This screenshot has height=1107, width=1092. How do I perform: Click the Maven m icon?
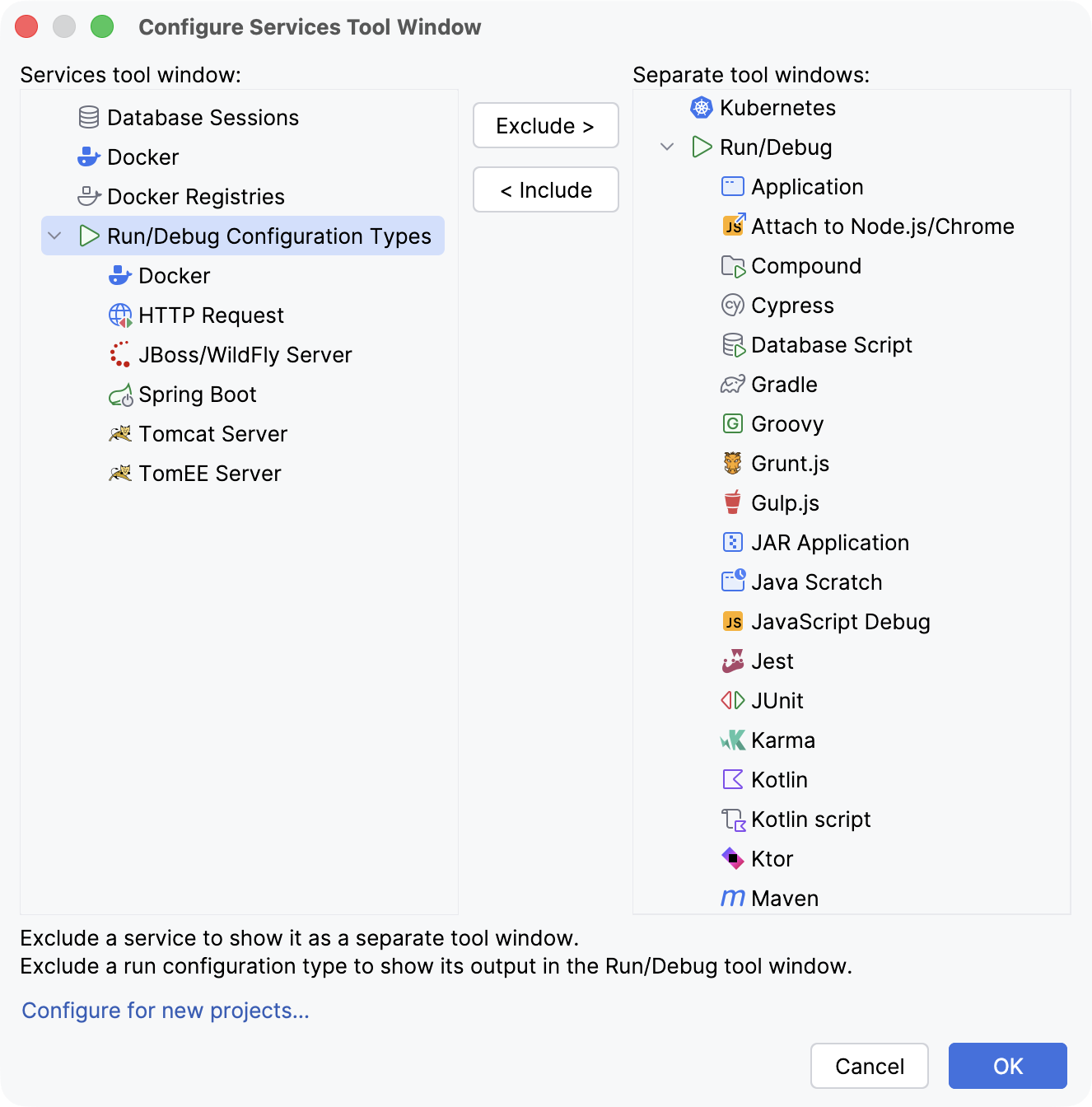point(733,898)
